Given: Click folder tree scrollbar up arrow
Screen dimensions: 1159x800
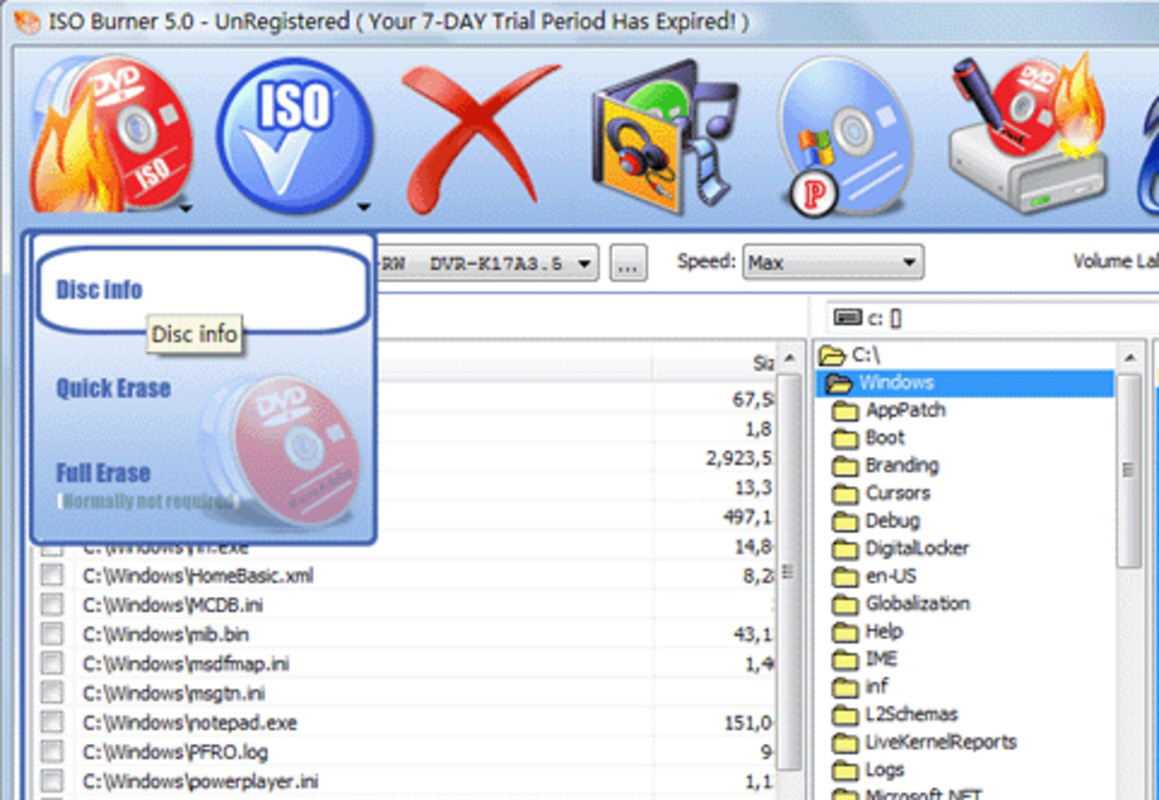Looking at the screenshot, I should 1129,359.
